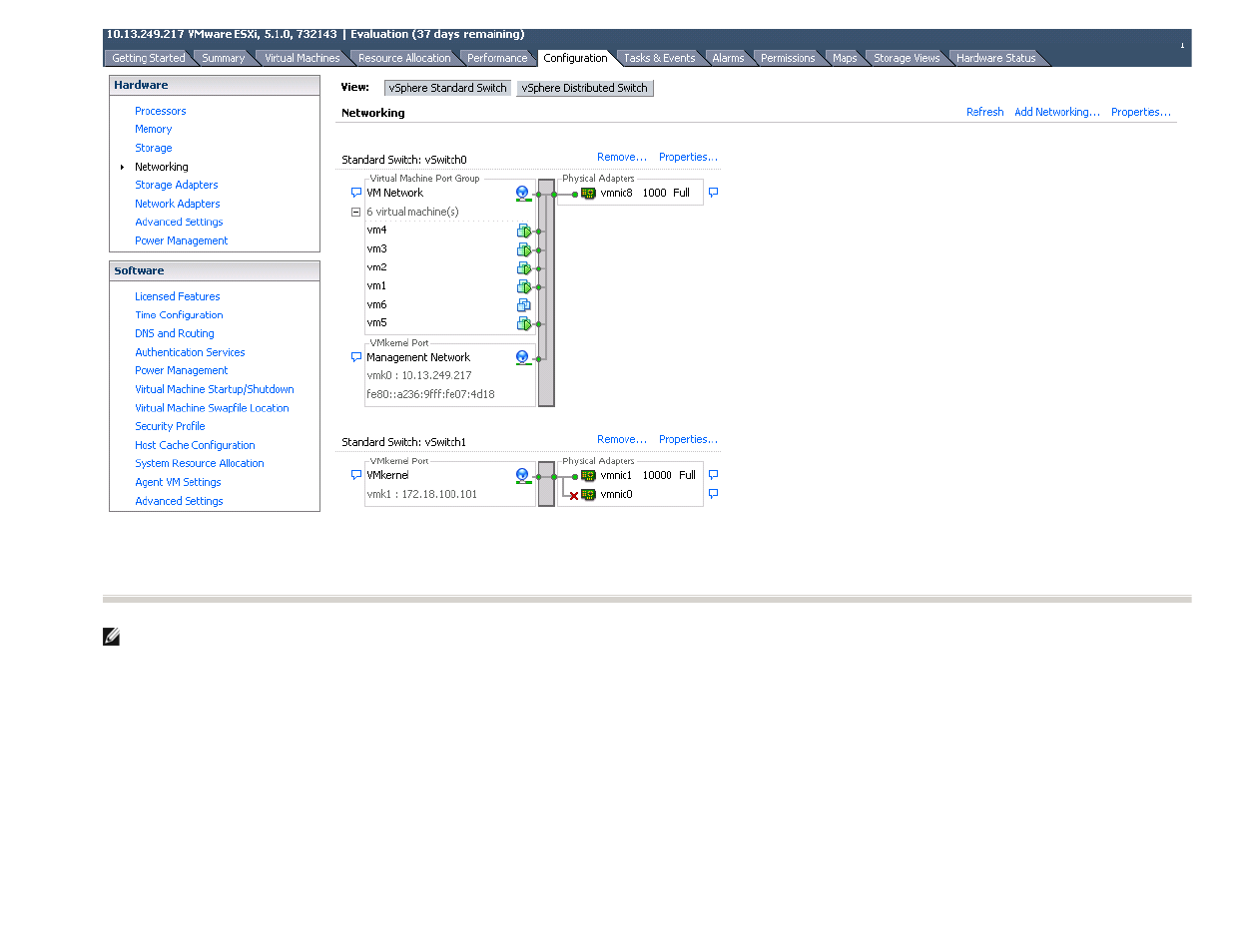Click the Add Networking link
The width and height of the screenshot is (1233, 952).
[1057, 112]
